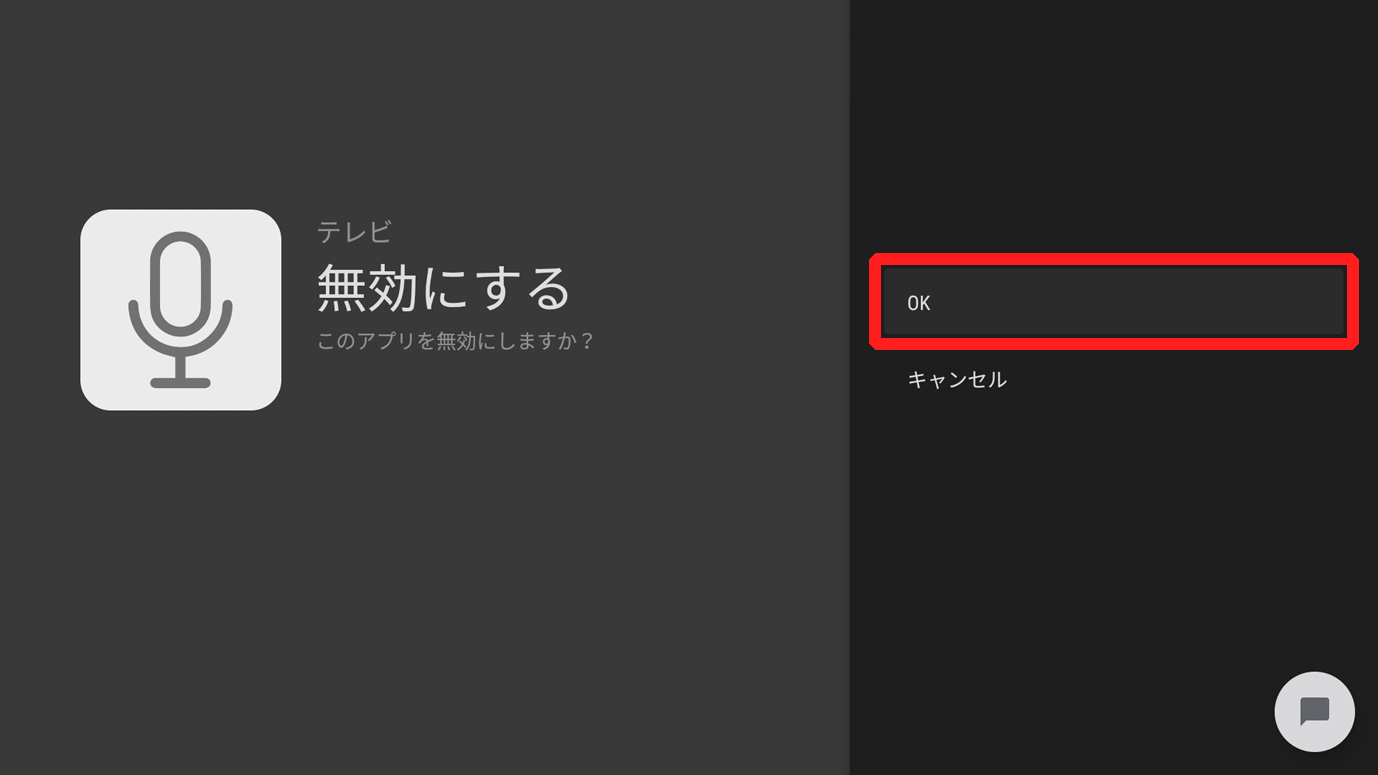Viewport: 1378px width, 775px height.
Task: Open the chat bubble floating button
Action: click(x=1314, y=711)
